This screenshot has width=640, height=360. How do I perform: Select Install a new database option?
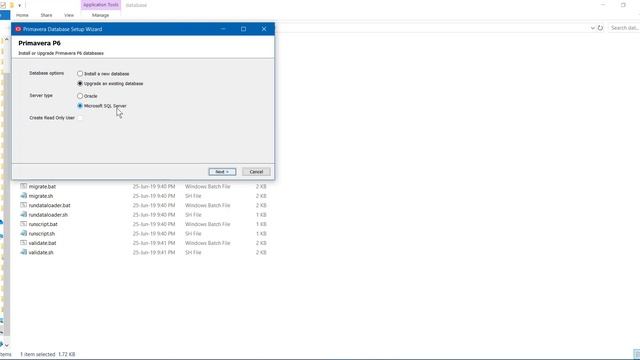tap(80, 73)
